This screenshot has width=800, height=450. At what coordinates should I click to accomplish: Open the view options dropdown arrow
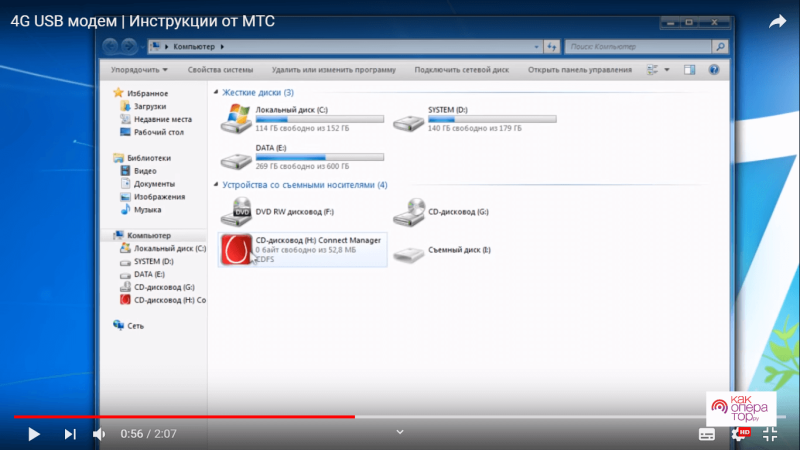click(667, 70)
